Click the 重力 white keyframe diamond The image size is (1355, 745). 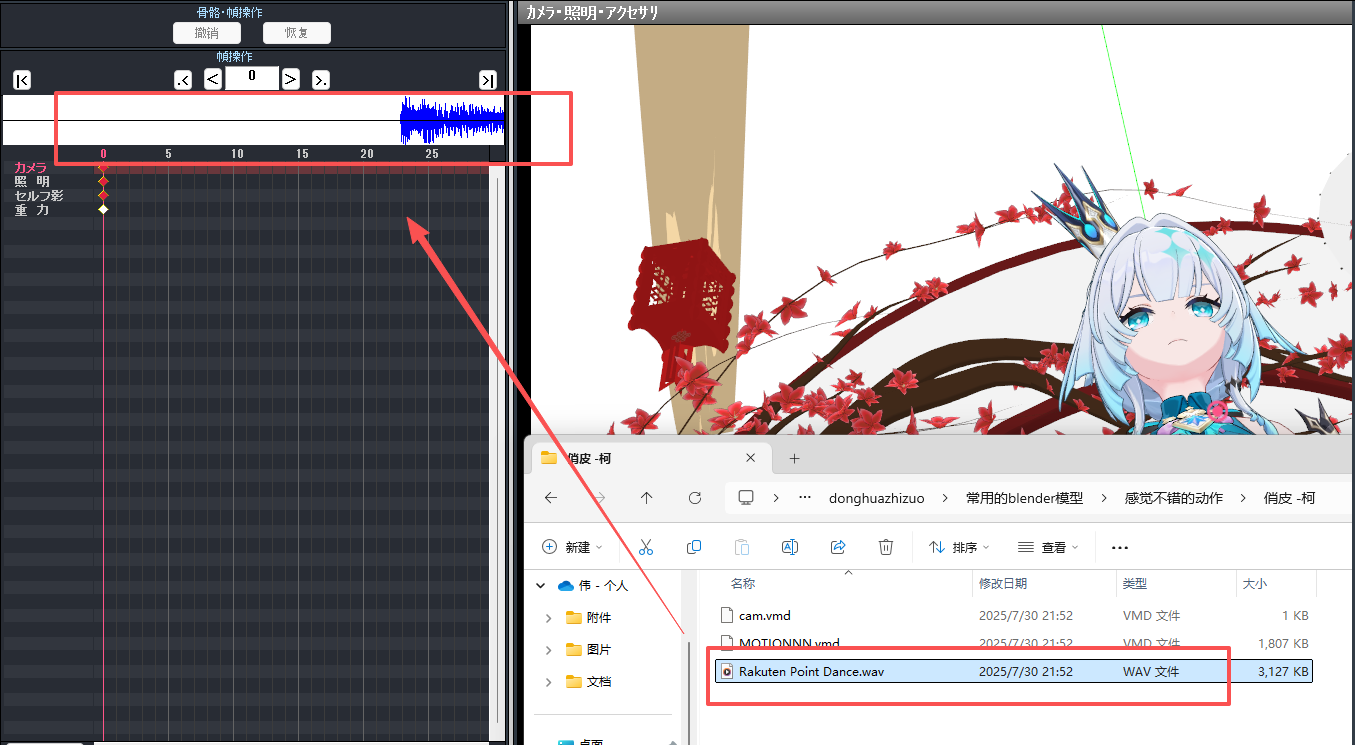103,210
